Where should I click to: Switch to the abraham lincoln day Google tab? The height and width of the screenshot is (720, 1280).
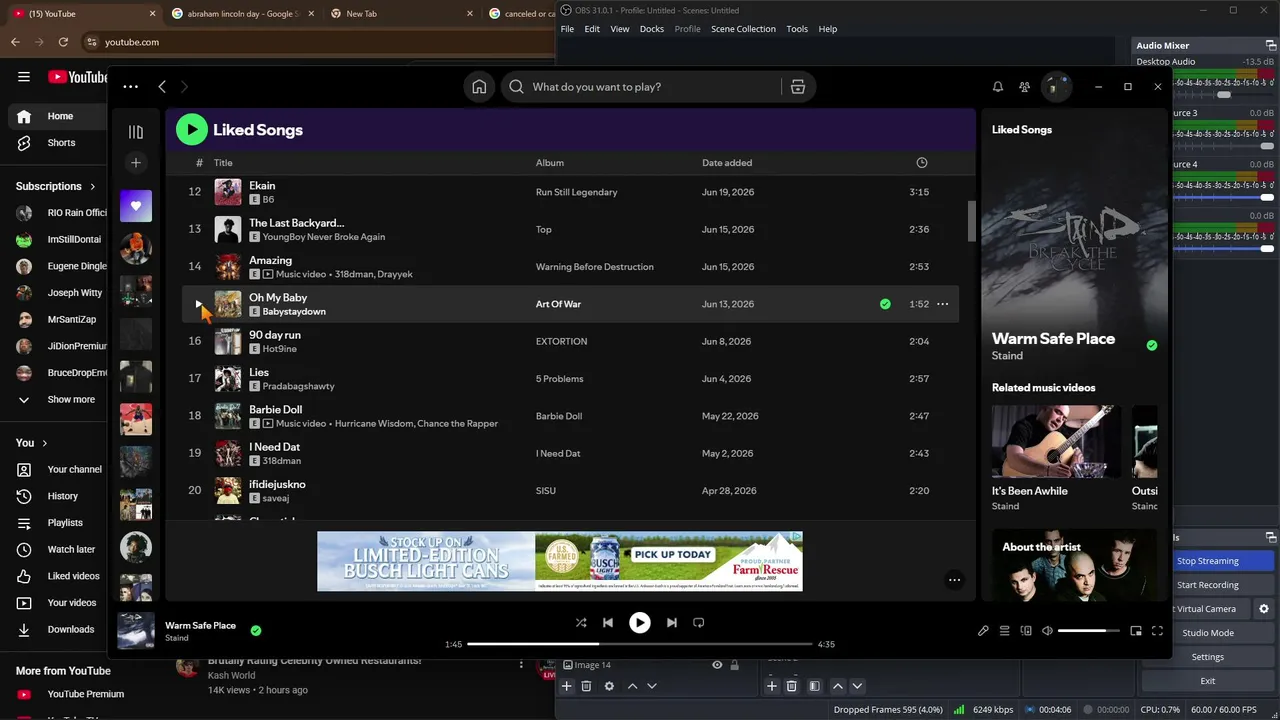(x=242, y=14)
